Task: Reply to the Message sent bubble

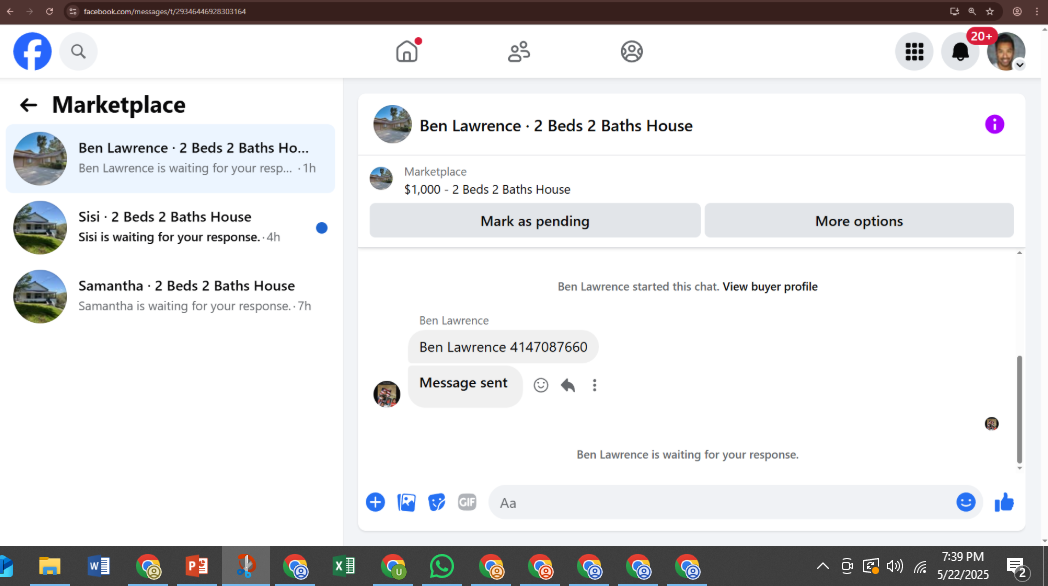Action: point(567,385)
